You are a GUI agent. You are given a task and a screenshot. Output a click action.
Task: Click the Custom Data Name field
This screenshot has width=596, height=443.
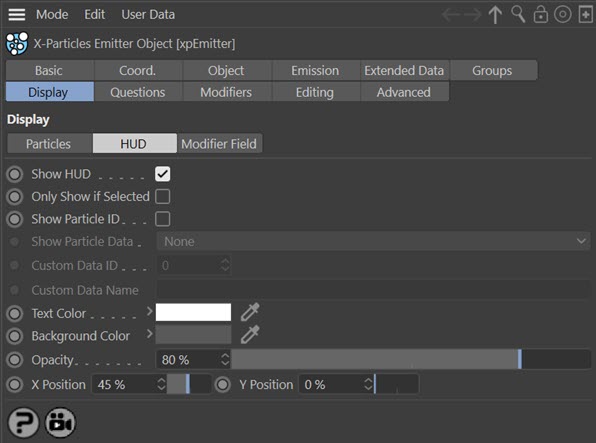pos(374,290)
